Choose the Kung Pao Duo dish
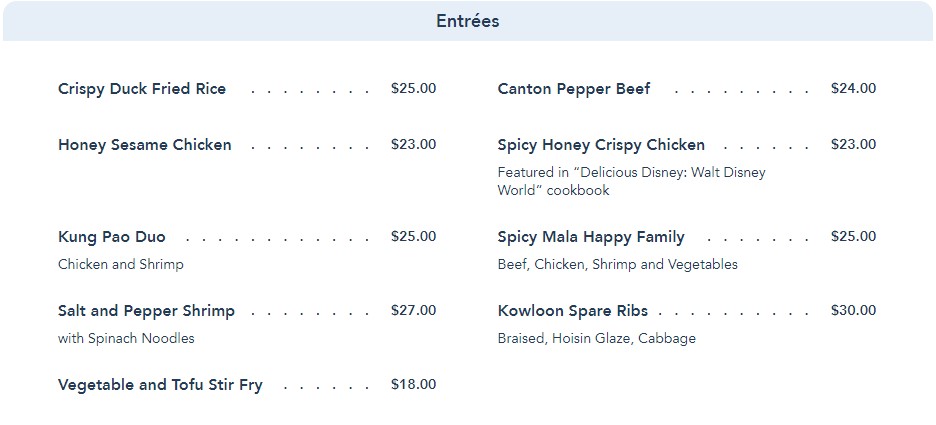 (112, 237)
